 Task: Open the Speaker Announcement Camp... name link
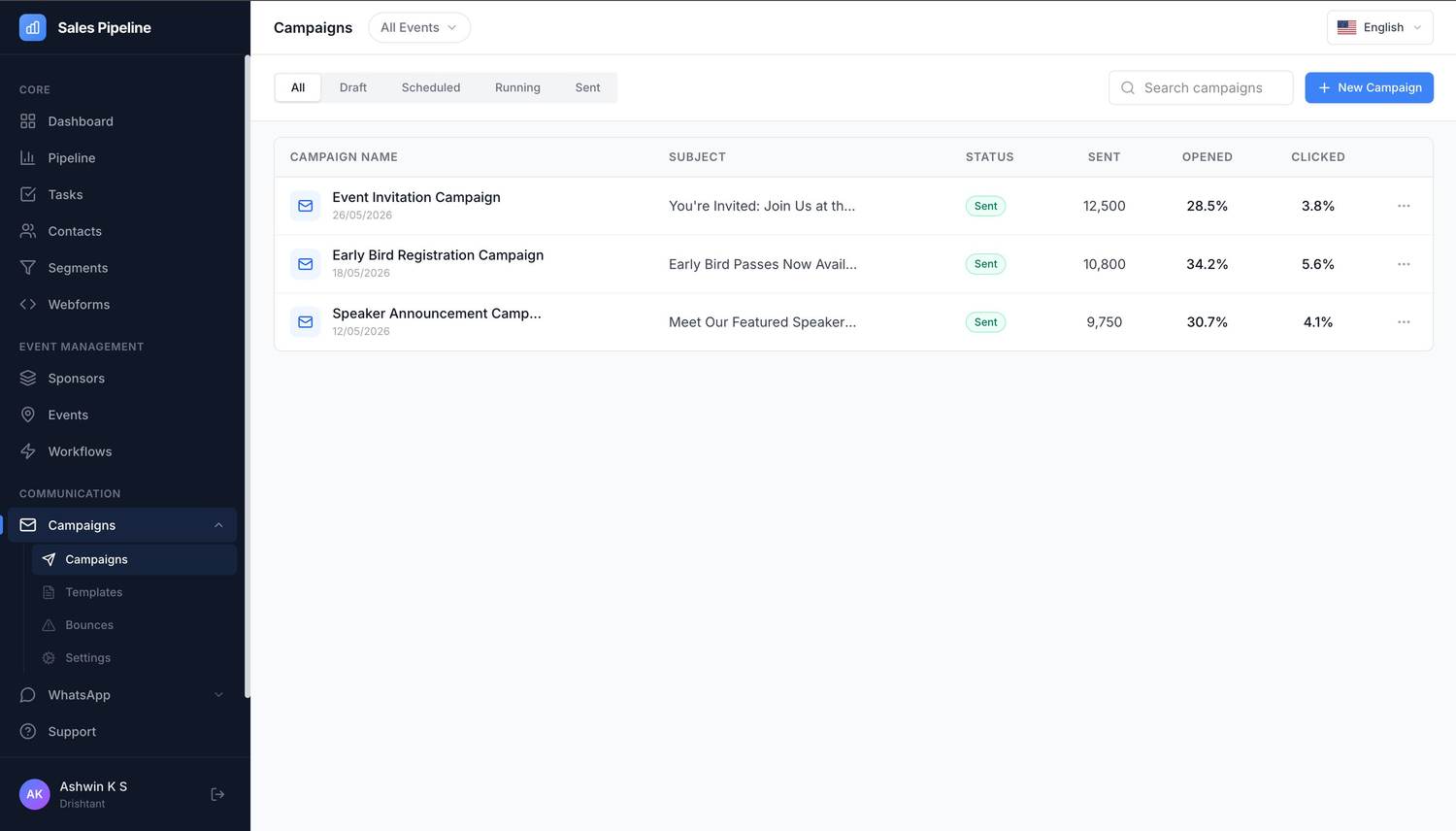point(437,314)
